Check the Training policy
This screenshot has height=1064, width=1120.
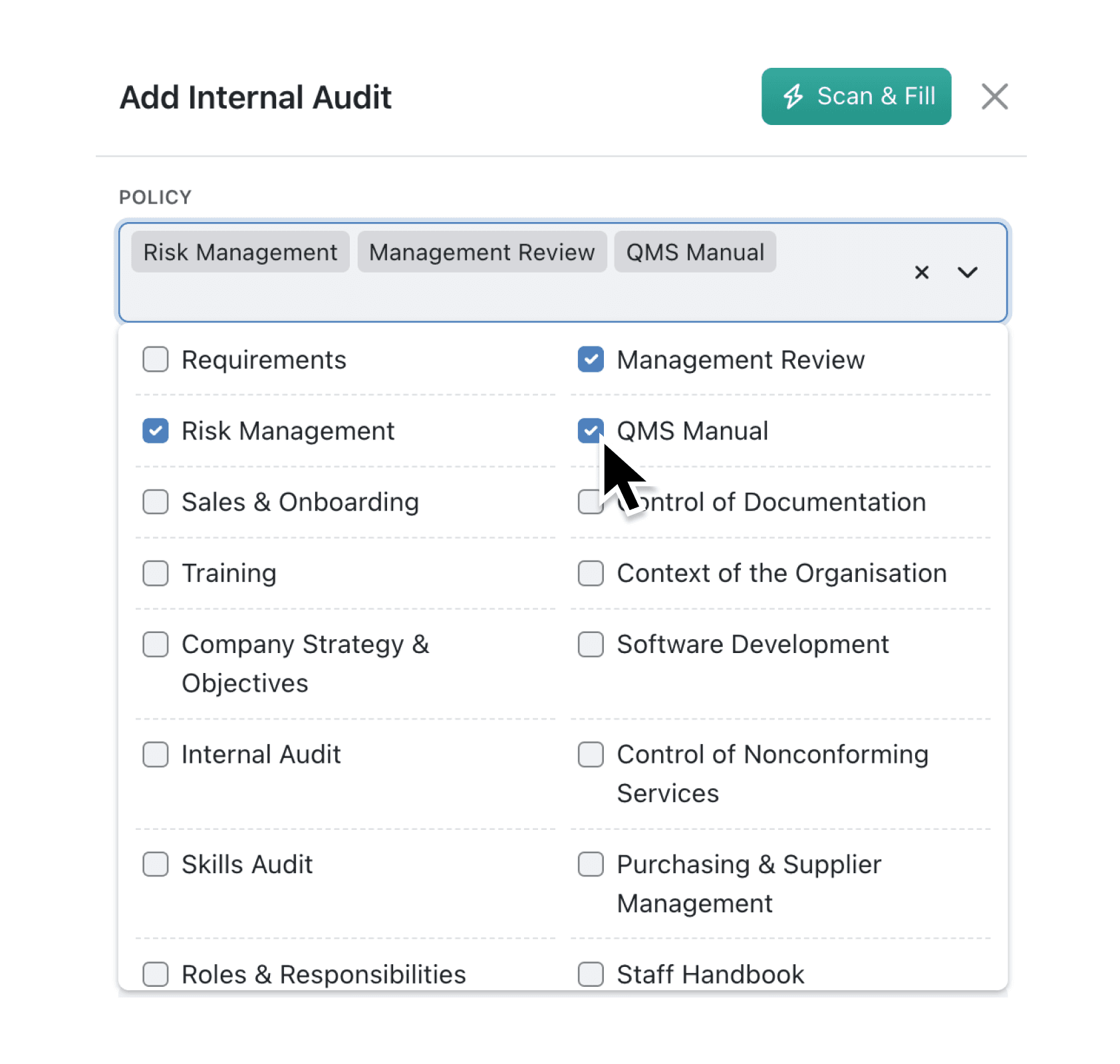tap(155, 573)
